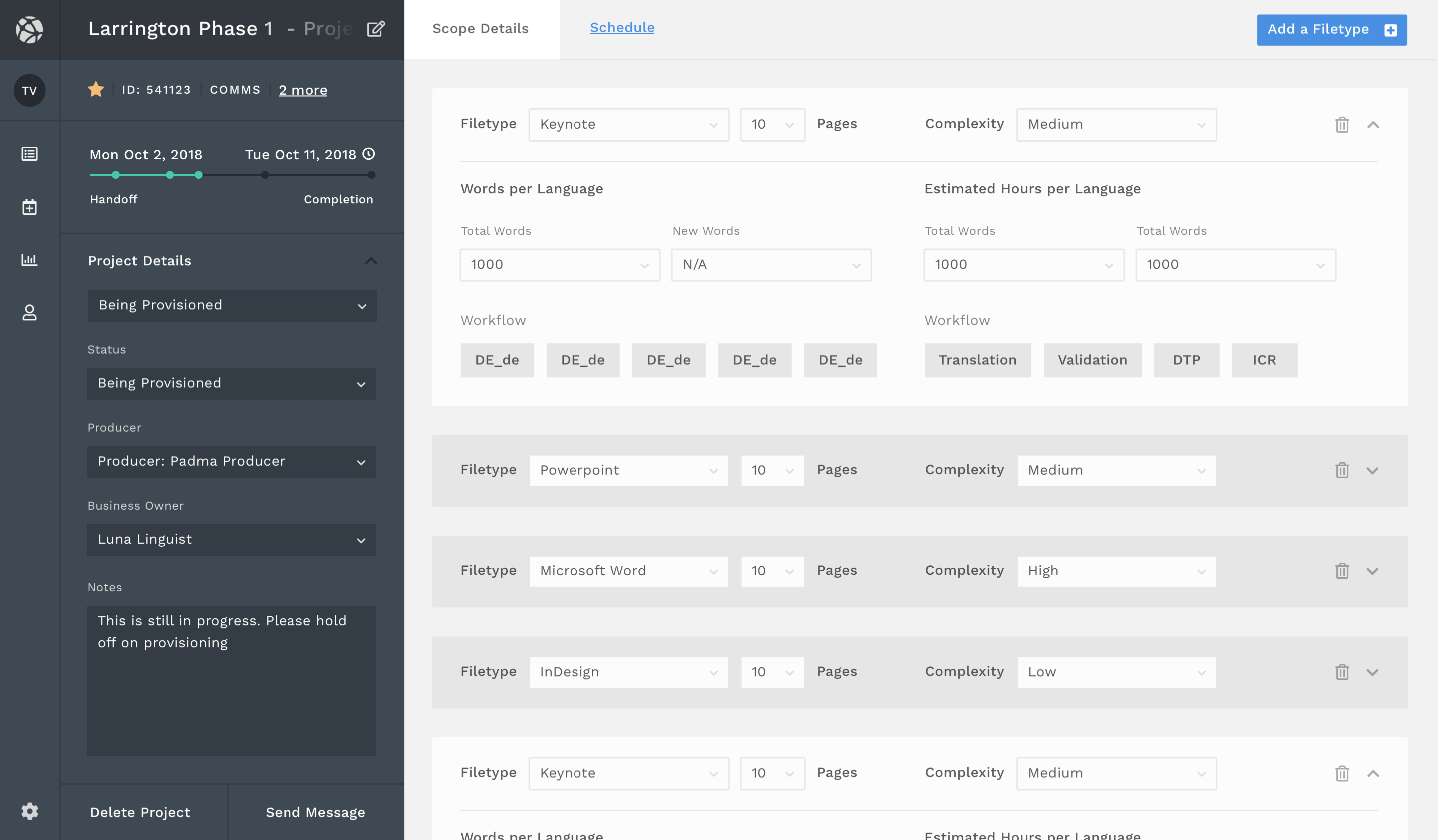Open the InDesign filetype dropdown
This screenshot has height=840, width=1438.
pos(628,672)
